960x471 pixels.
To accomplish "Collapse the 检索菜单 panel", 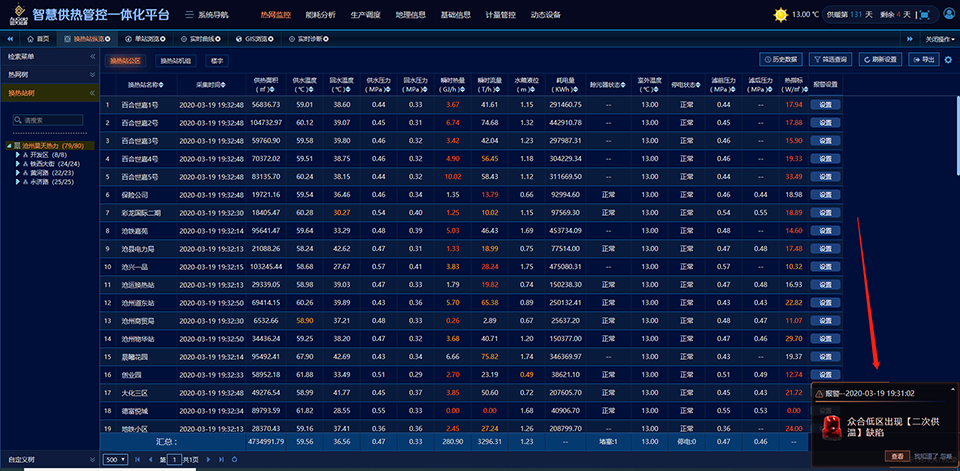I will pos(91,57).
